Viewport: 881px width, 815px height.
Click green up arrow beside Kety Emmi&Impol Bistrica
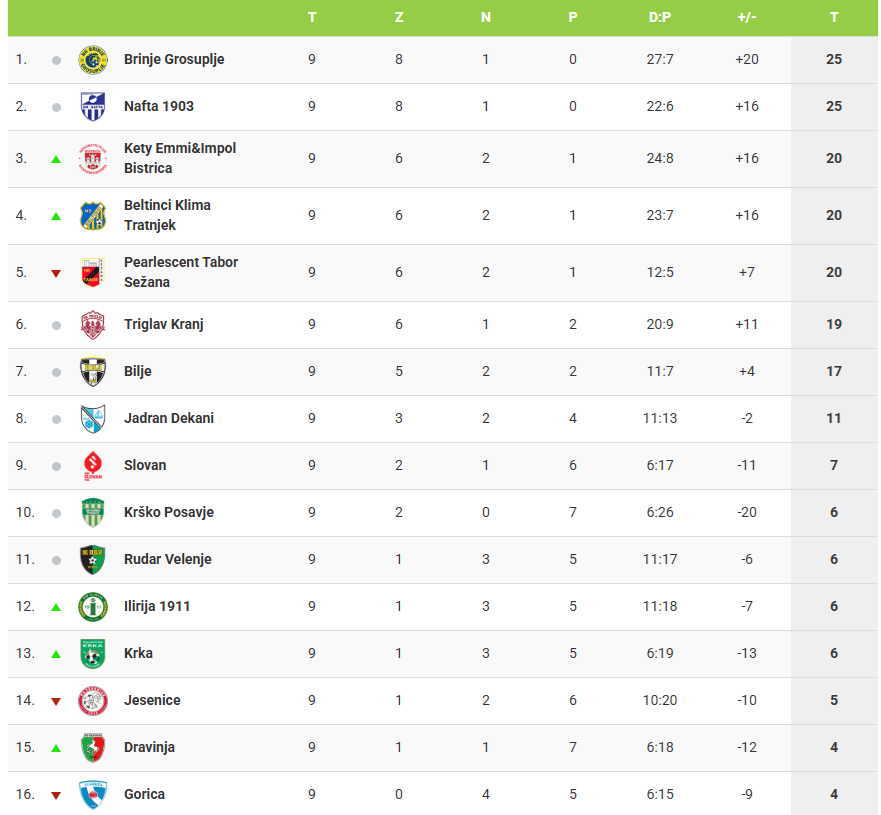coord(56,159)
